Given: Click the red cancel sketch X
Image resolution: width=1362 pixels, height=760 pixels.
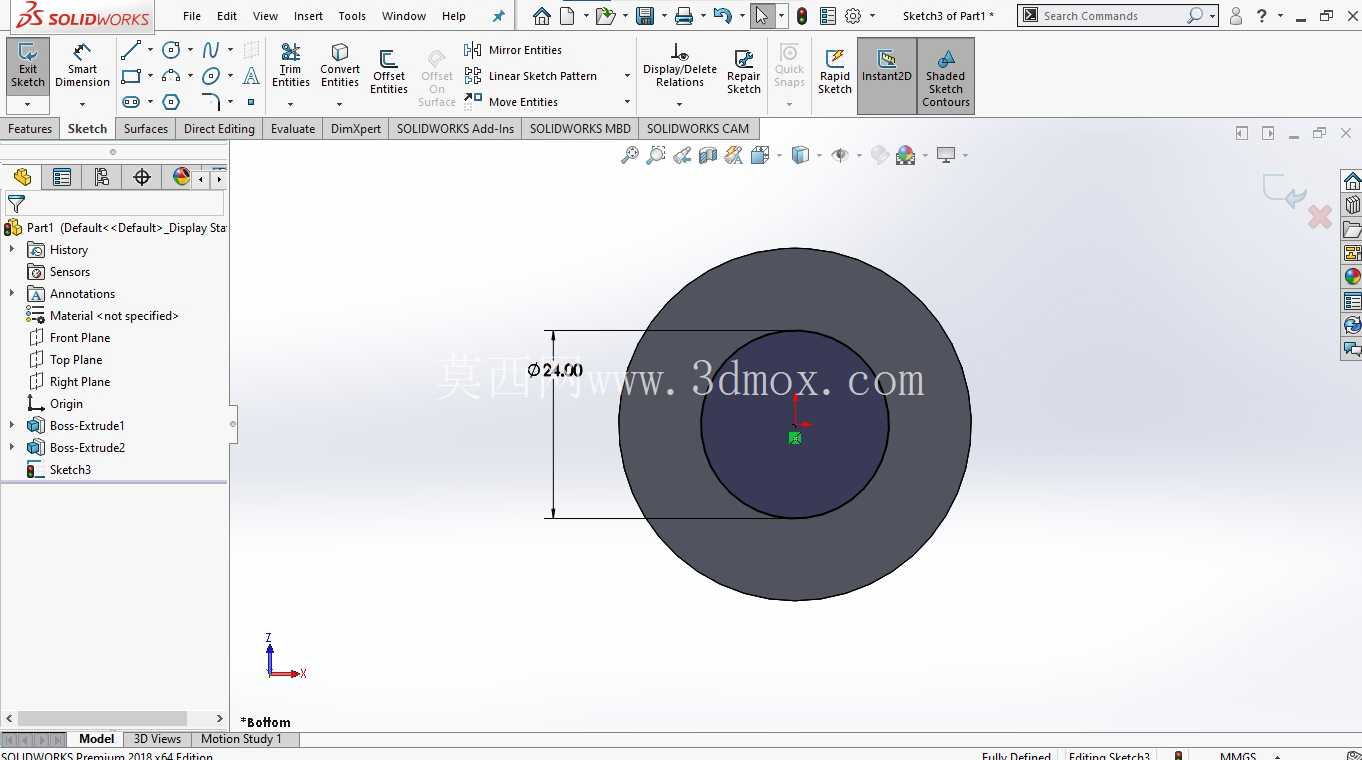Looking at the screenshot, I should tap(1320, 216).
